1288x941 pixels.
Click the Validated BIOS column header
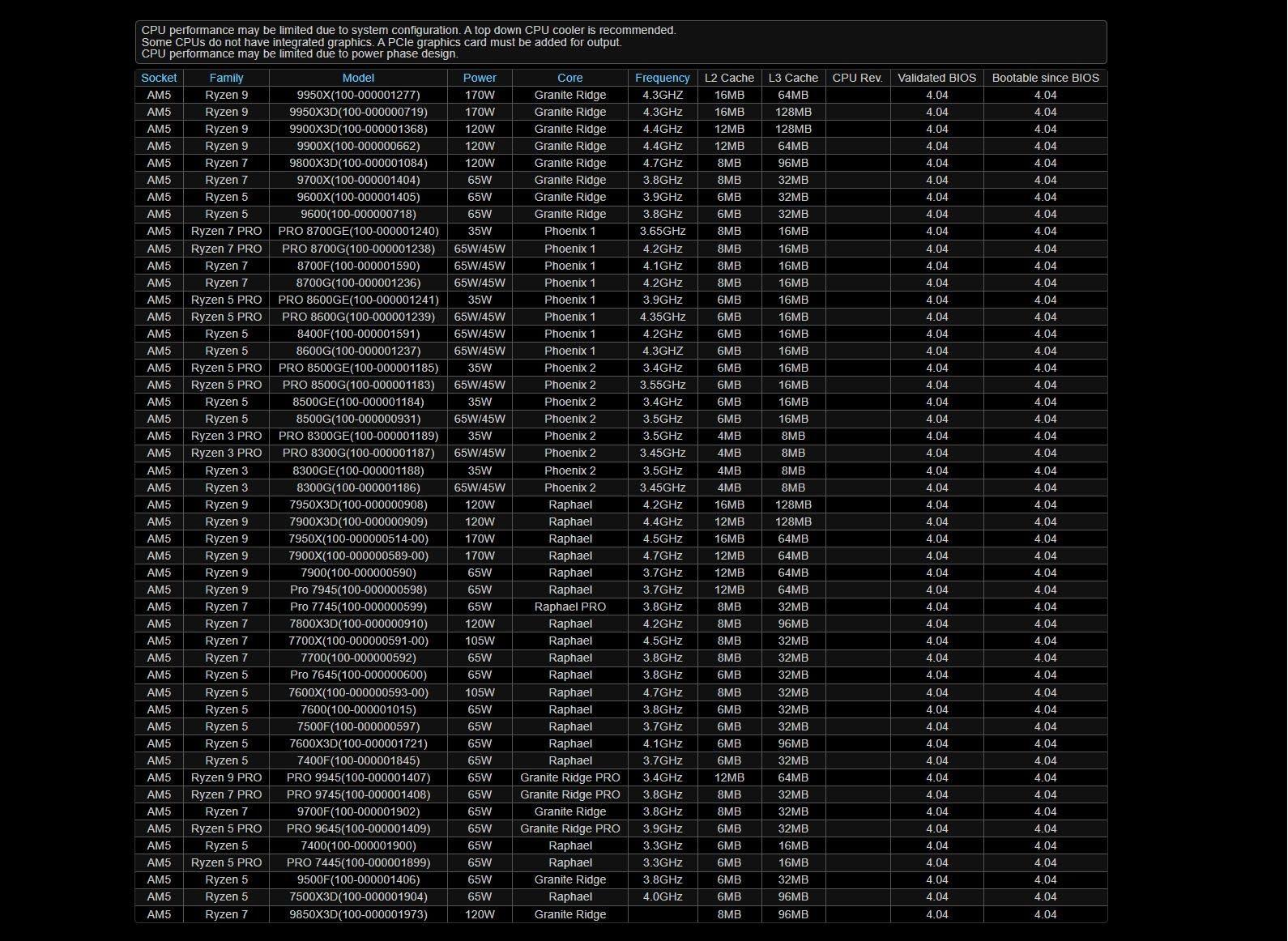(x=936, y=78)
